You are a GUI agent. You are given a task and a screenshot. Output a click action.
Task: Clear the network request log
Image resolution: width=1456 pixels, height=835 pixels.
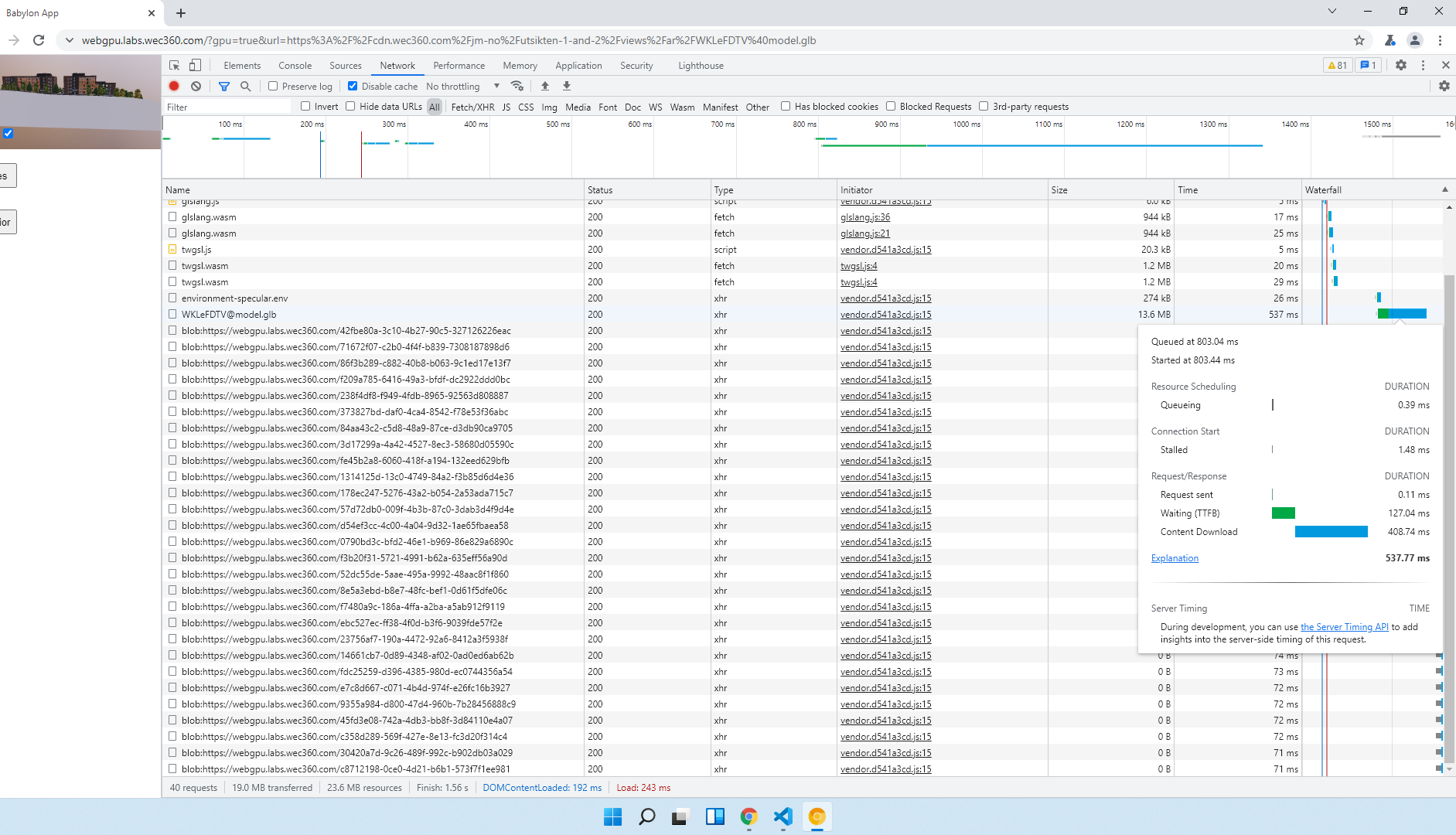tap(196, 87)
